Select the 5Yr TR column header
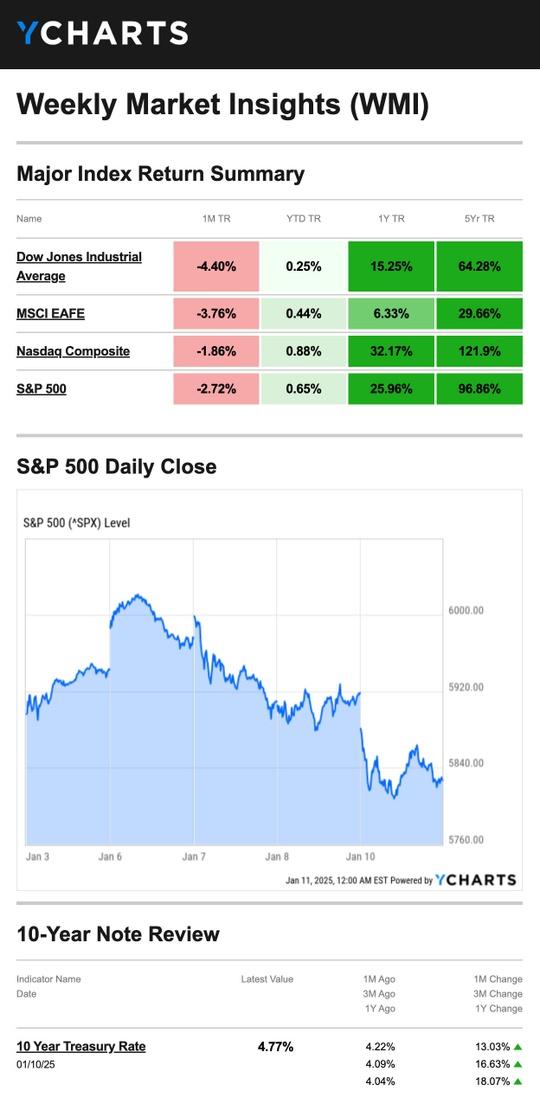 click(x=479, y=219)
